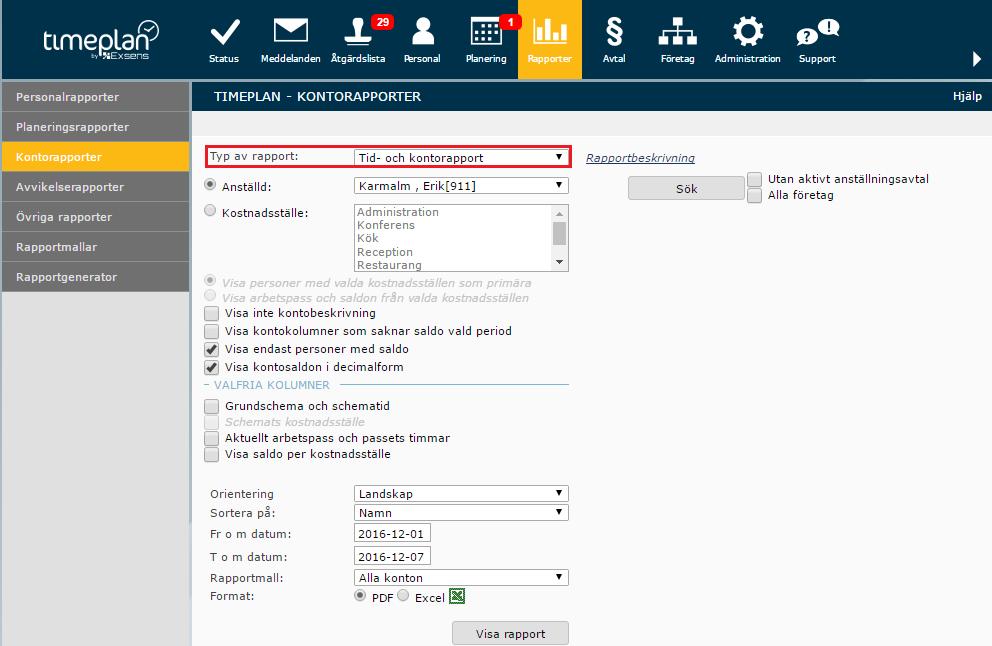Click scroll-down arrow in Kostnadsställe list
The height and width of the screenshot is (646, 992).
coord(559,262)
